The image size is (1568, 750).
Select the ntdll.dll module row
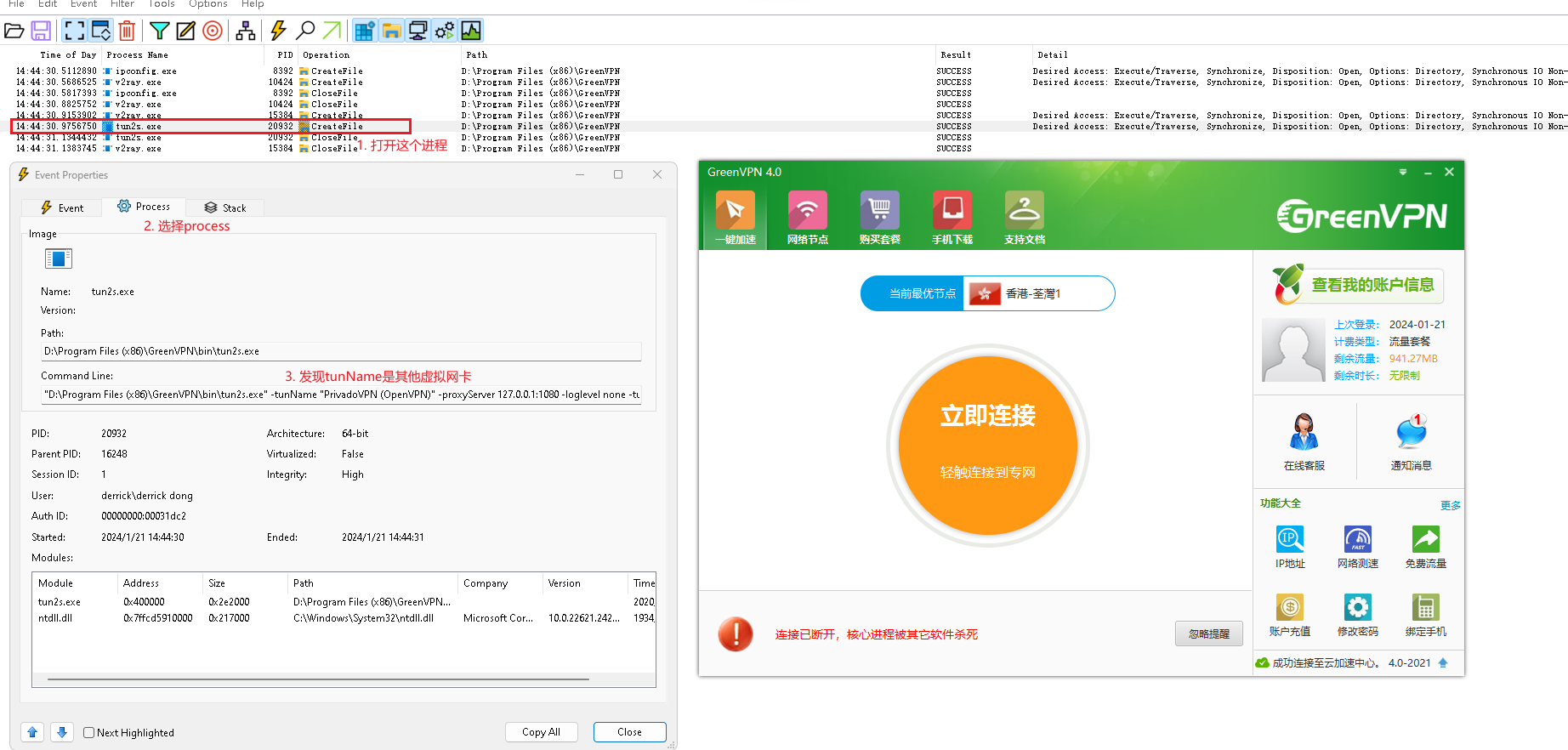click(x=344, y=618)
